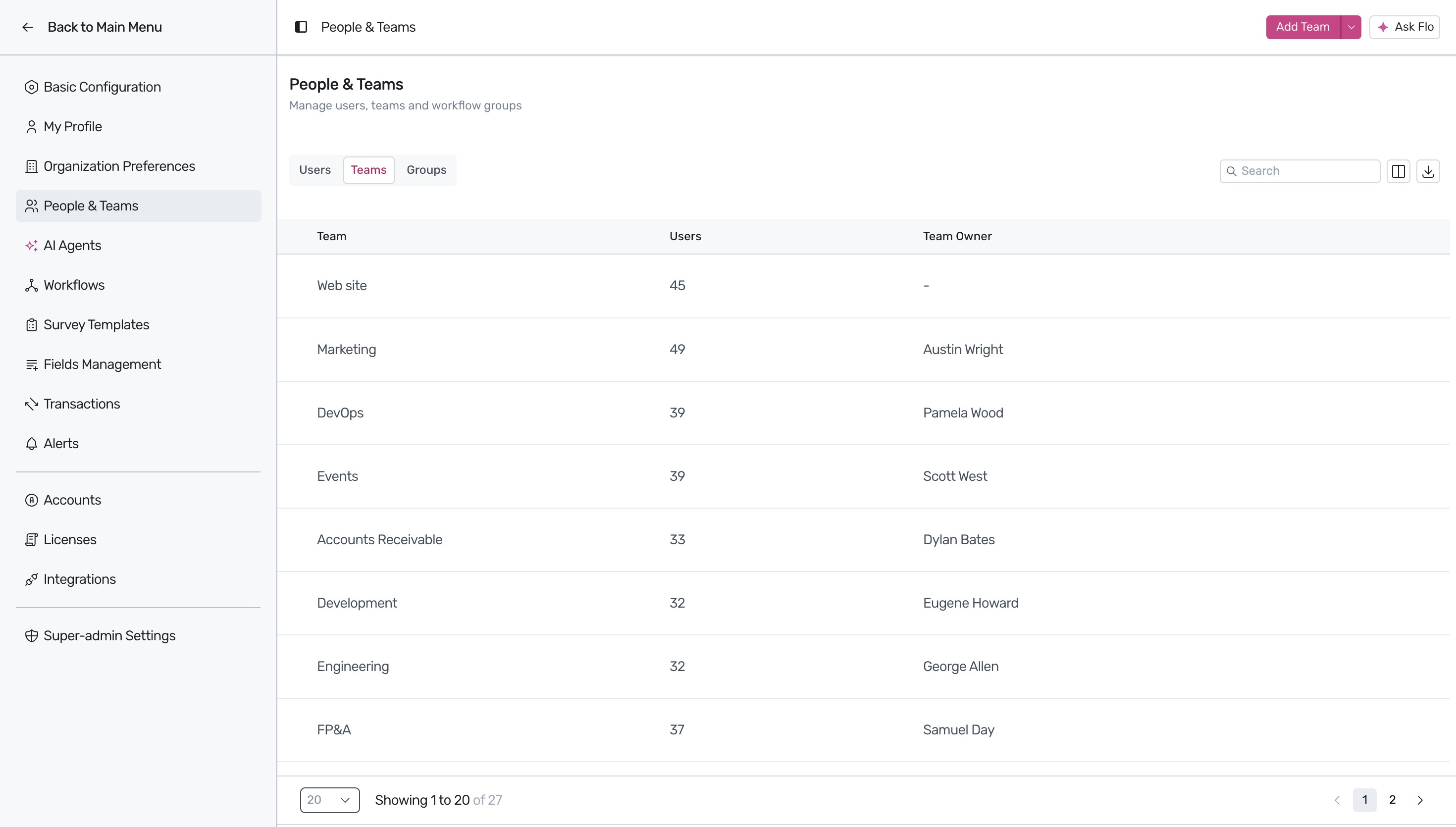
Task: Open the Marketing team row
Action: (864, 349)
